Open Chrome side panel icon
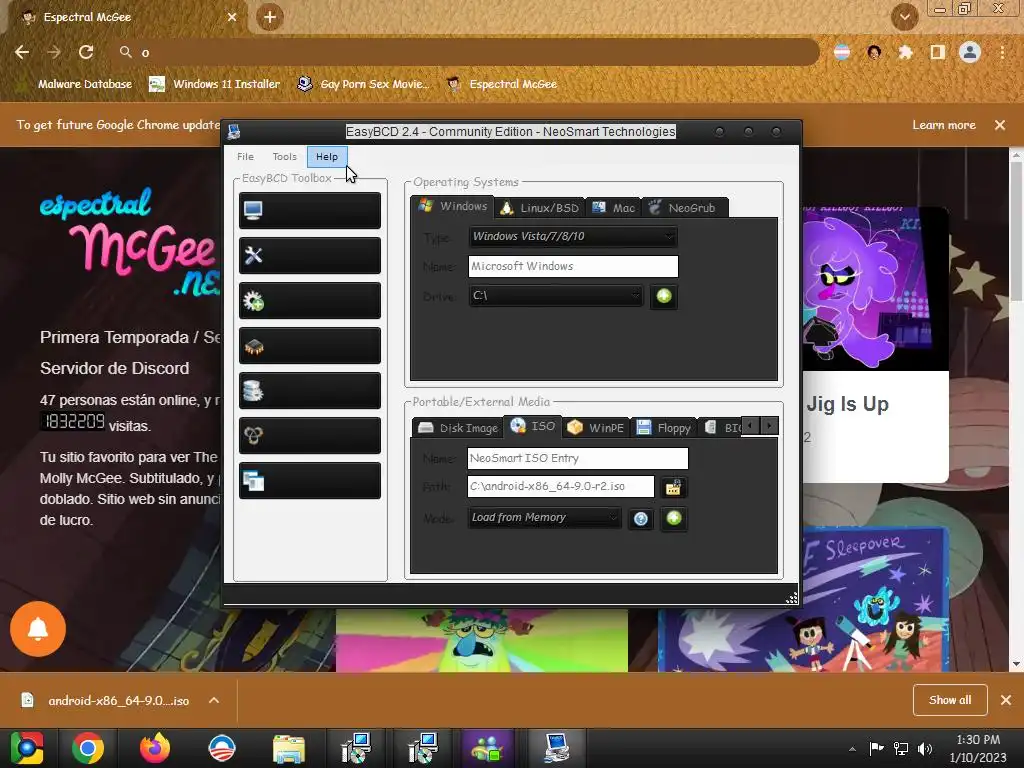 point(938,52)
